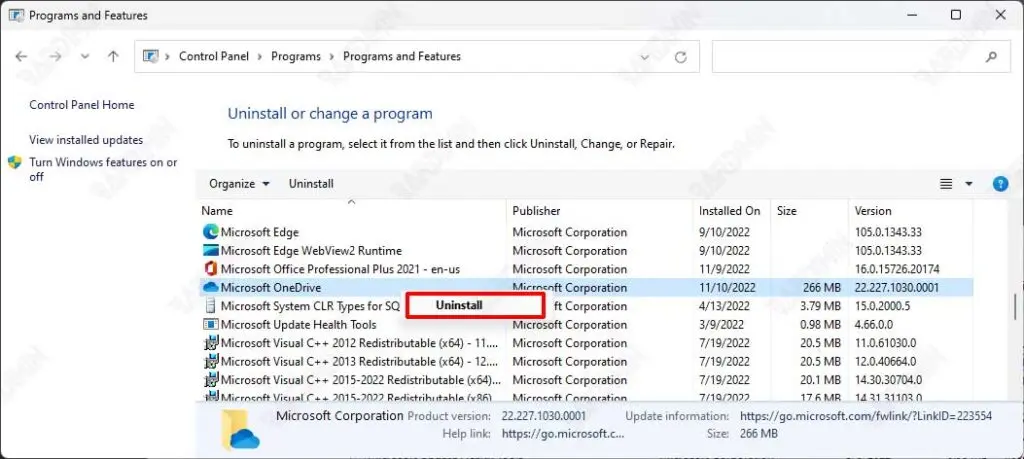Click the Back navigation arrow
The image size is (1024, 459).
pyautogui.click(x=21, y=57)
